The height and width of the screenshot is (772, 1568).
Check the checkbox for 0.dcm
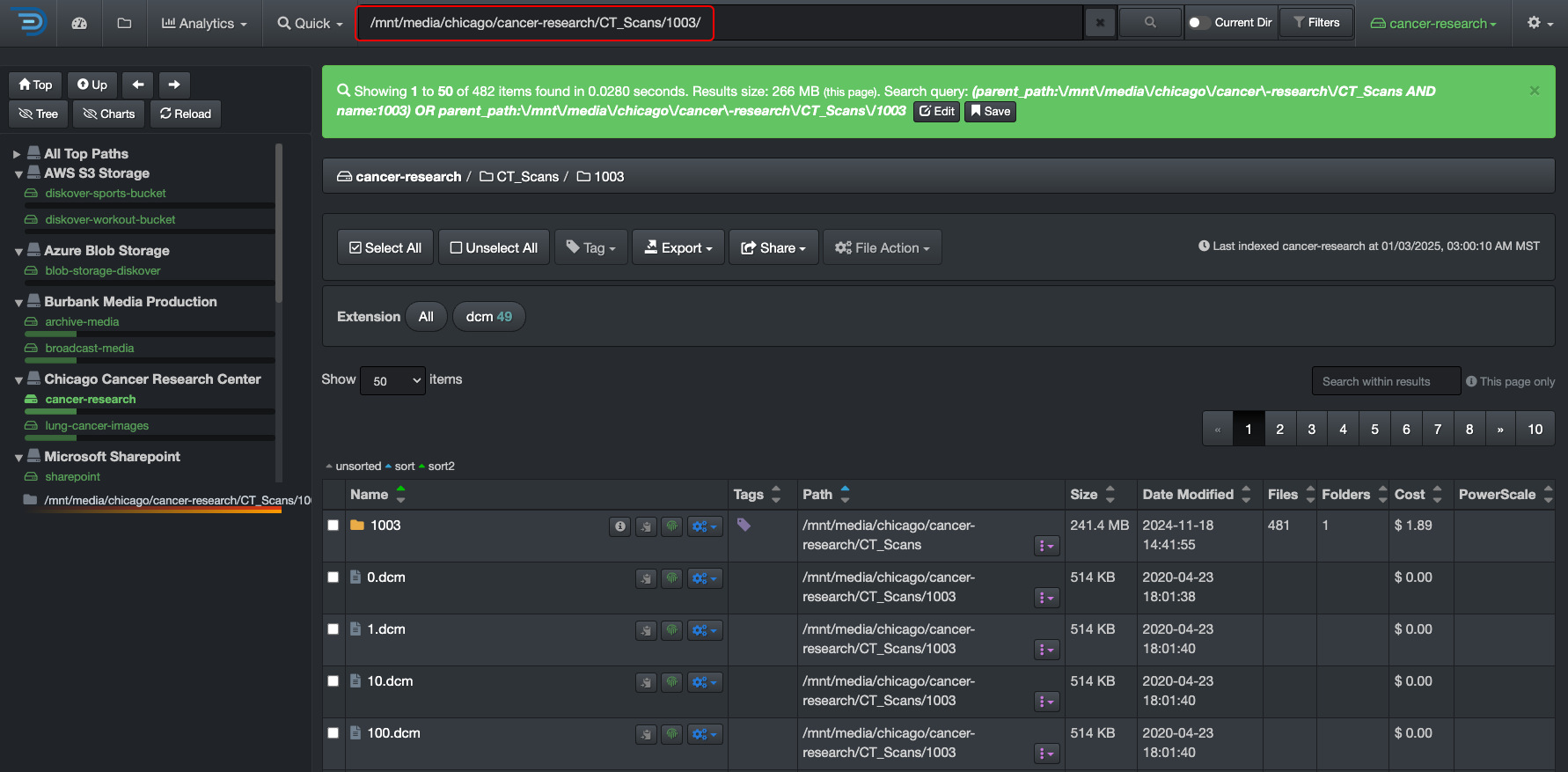333,577
